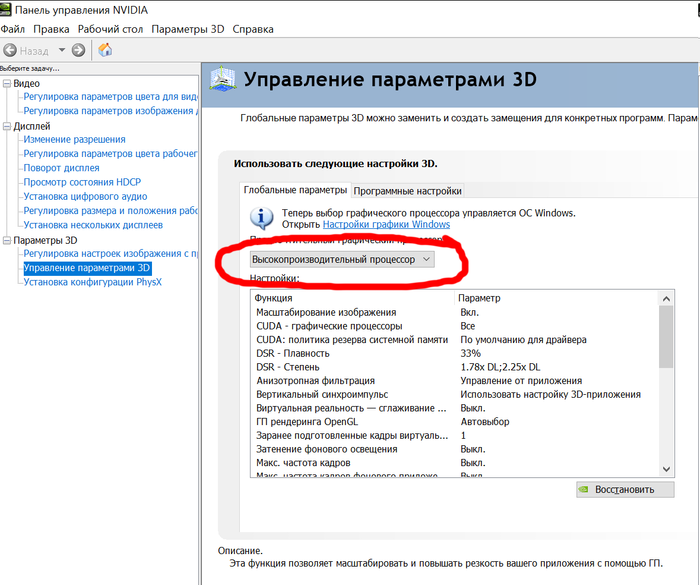Collapse the Дисплей tree node
The width and height of the screenshot is (700, 585).
(x=7, y=126)
